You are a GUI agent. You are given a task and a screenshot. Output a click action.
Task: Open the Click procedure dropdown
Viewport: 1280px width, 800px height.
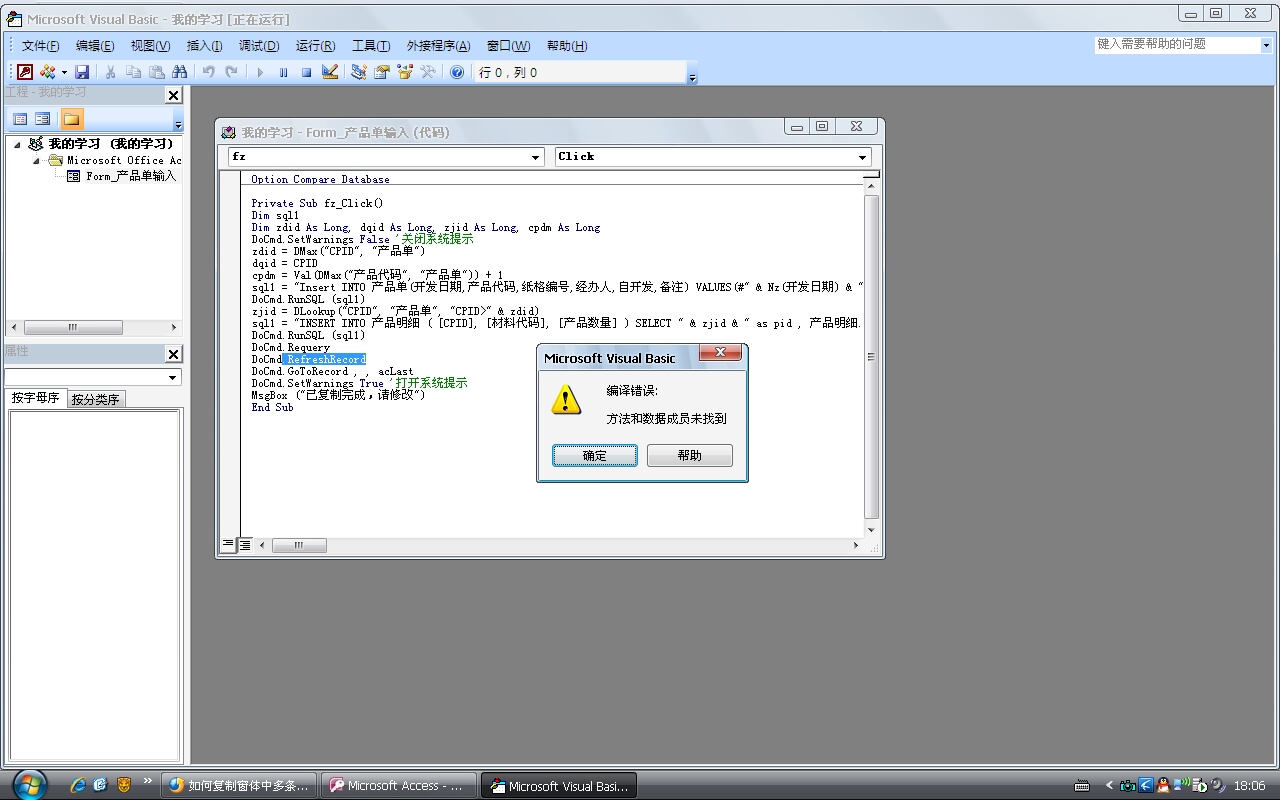[862, 157]
